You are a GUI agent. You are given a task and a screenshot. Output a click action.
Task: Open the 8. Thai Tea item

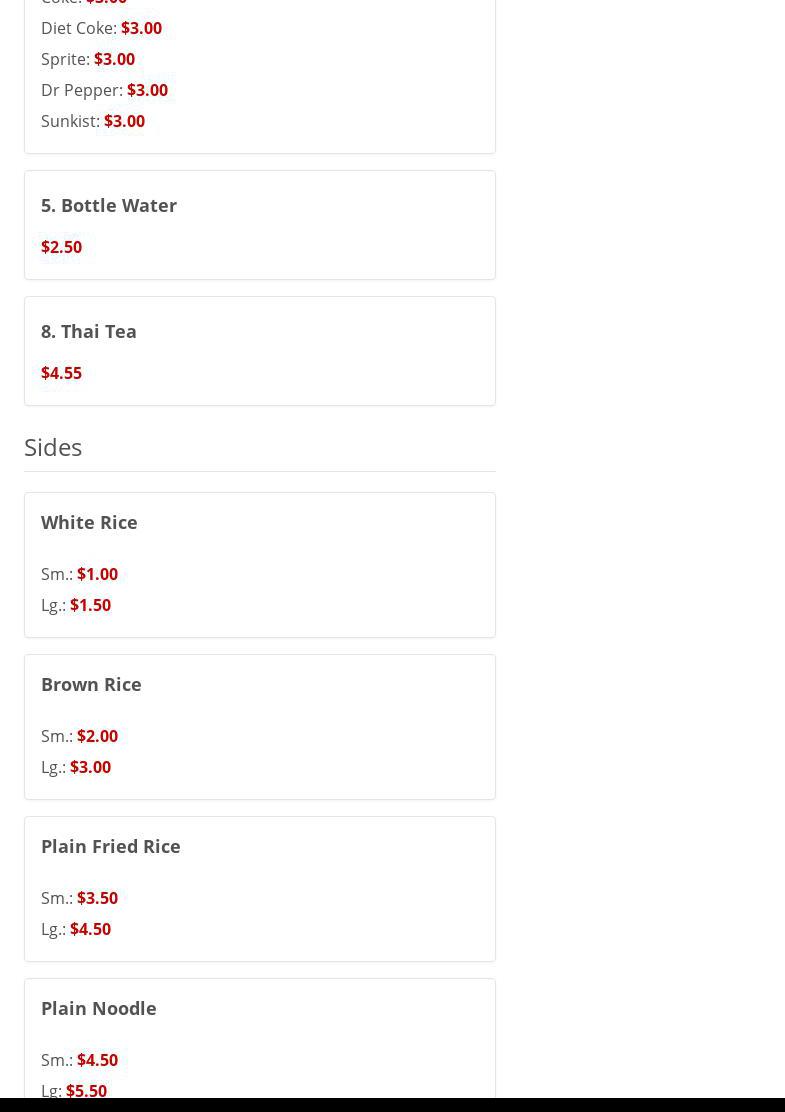[89, 331]
